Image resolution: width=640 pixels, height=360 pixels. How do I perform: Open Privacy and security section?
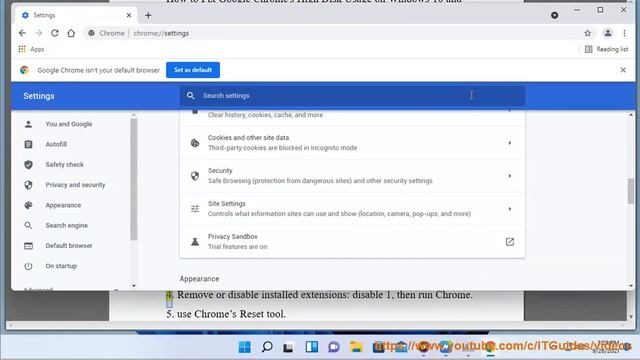click(x=75, y=185)
